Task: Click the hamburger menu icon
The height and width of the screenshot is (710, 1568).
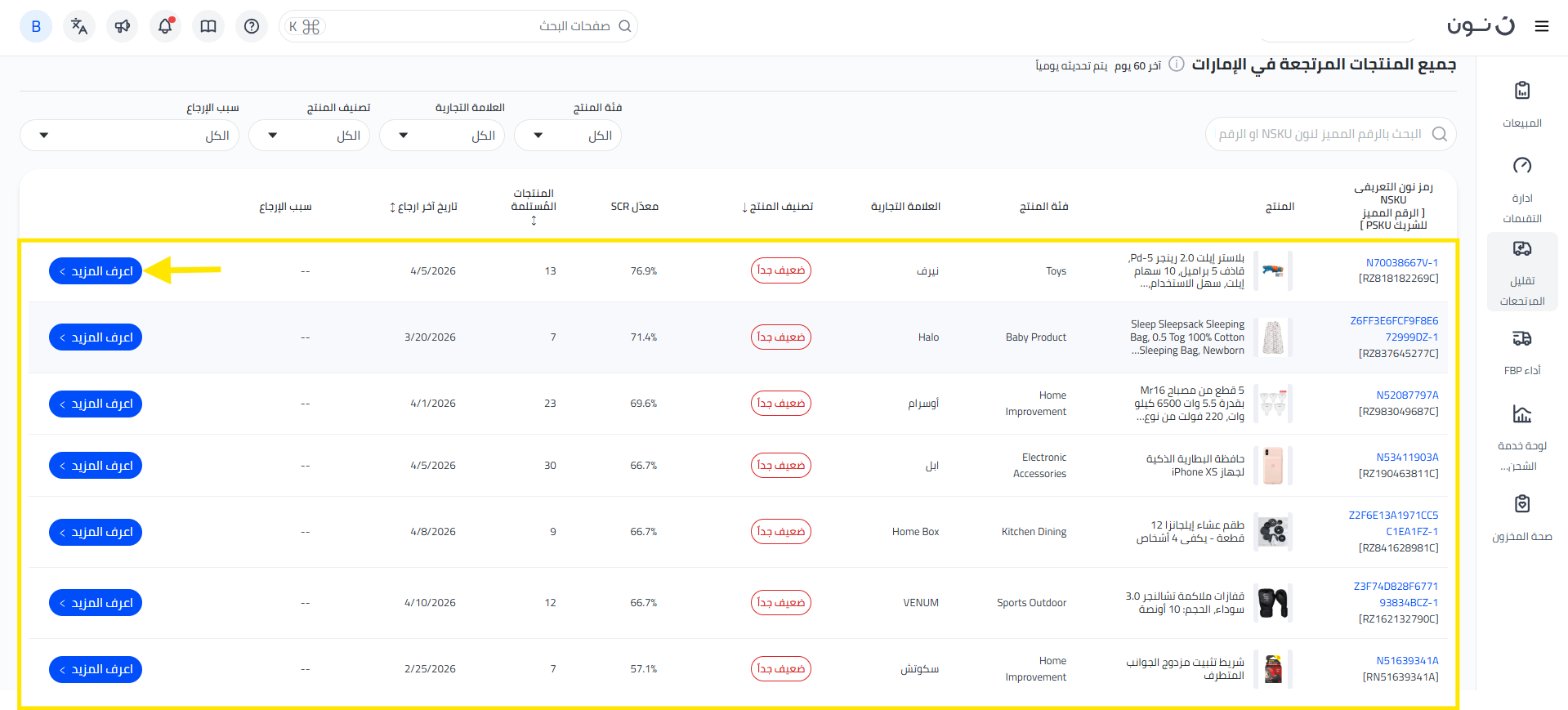Action: (1541, 26)
